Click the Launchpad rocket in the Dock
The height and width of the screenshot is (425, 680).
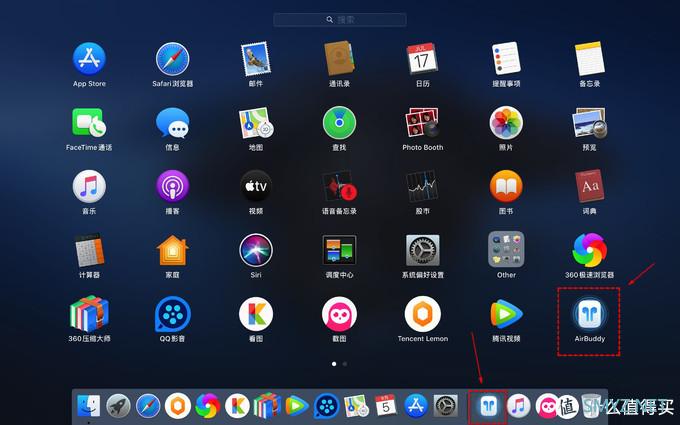click(x=118, y=406)
